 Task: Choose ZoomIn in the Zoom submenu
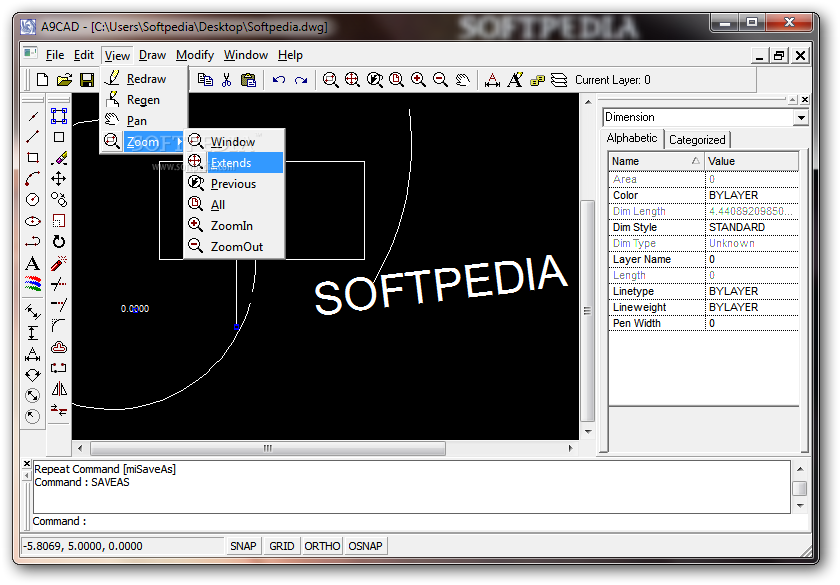tap(234, 226)
